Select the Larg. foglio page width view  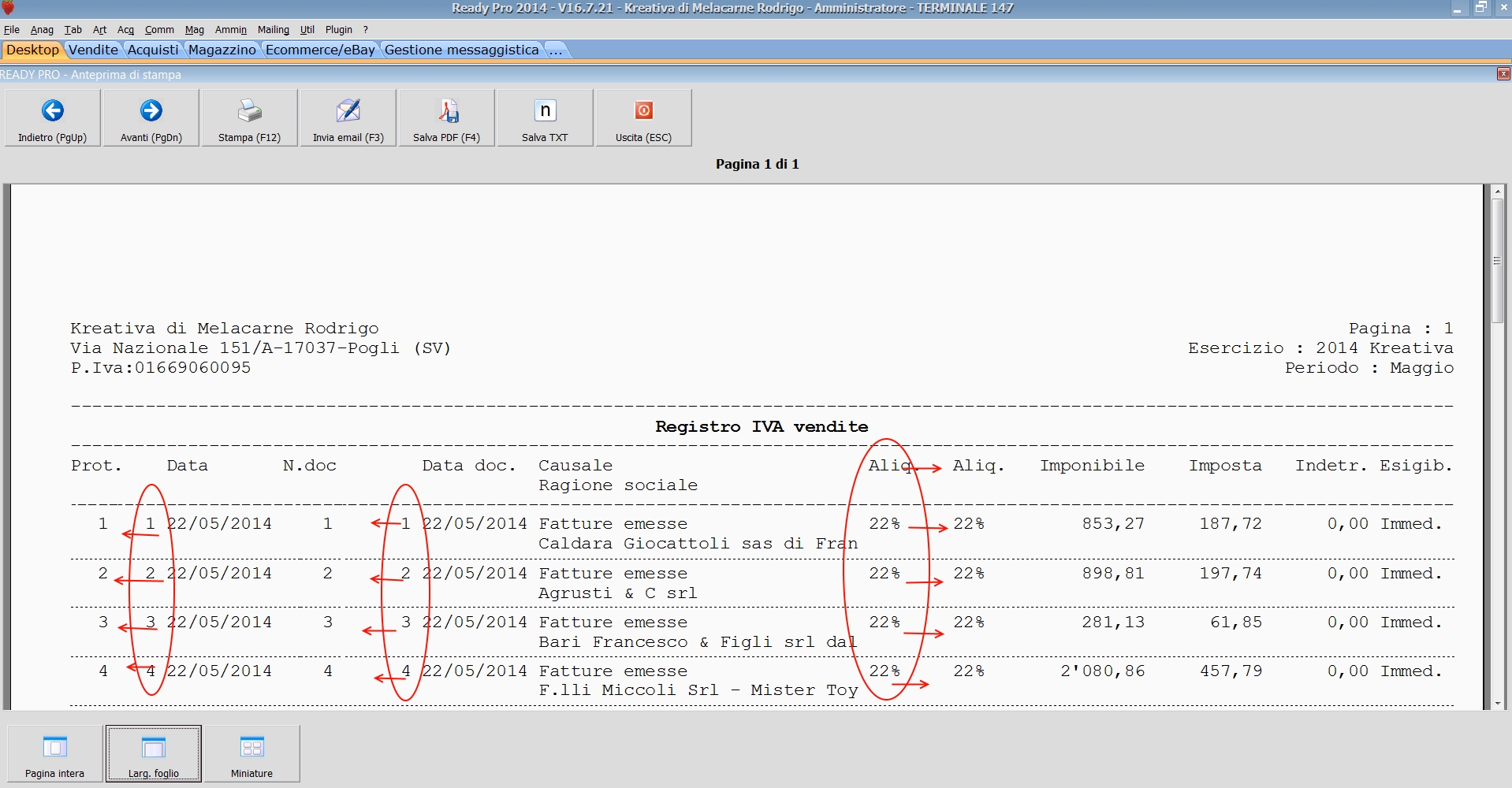pos(154,753)
